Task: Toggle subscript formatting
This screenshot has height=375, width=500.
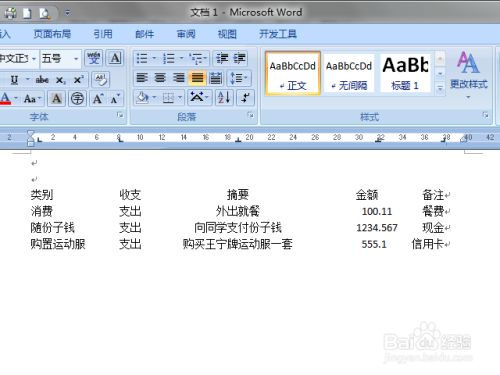Action: click(x=60, y=79)
